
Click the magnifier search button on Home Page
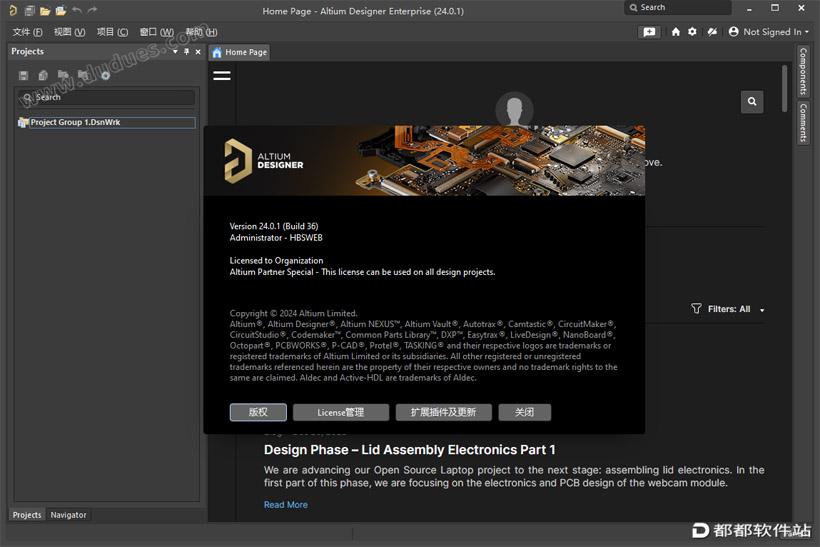pos(752,101)
